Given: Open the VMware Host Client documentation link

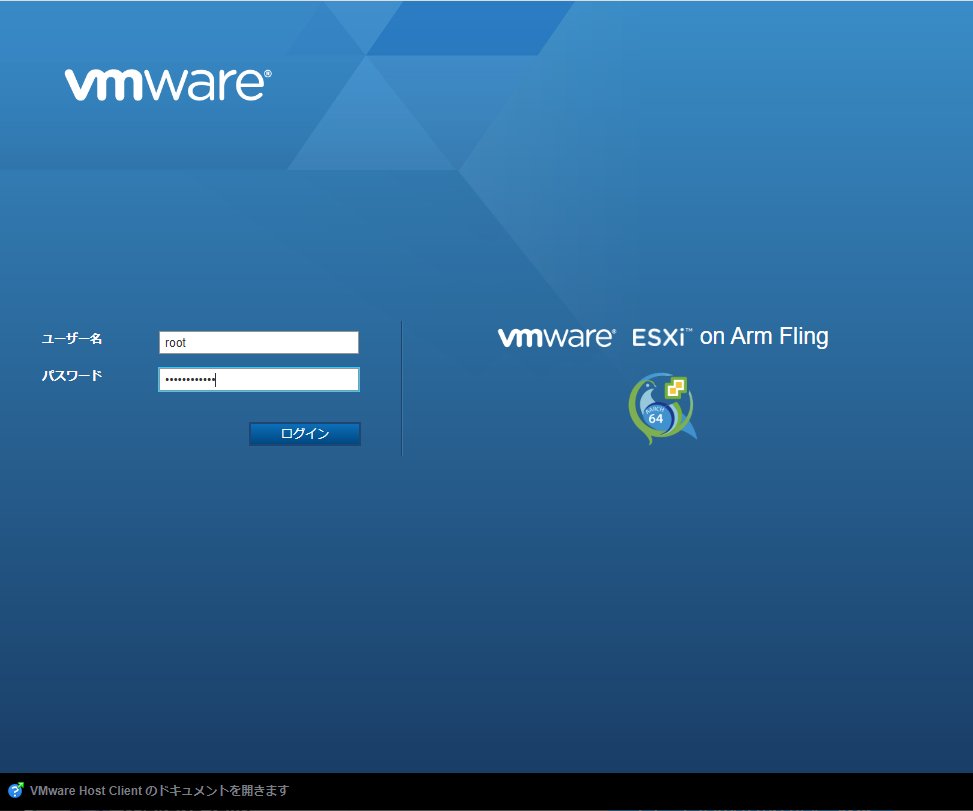Looking at the screenshot, I should 159,791.
